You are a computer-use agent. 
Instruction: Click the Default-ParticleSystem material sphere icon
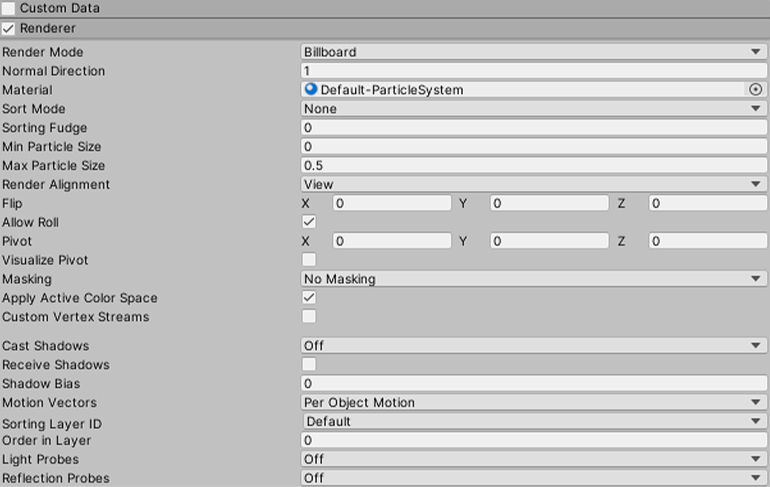click(311, 90)
